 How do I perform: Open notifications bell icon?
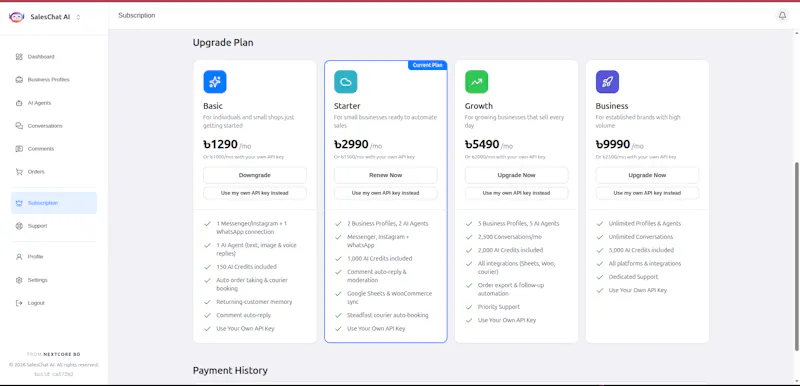(782, 16)
